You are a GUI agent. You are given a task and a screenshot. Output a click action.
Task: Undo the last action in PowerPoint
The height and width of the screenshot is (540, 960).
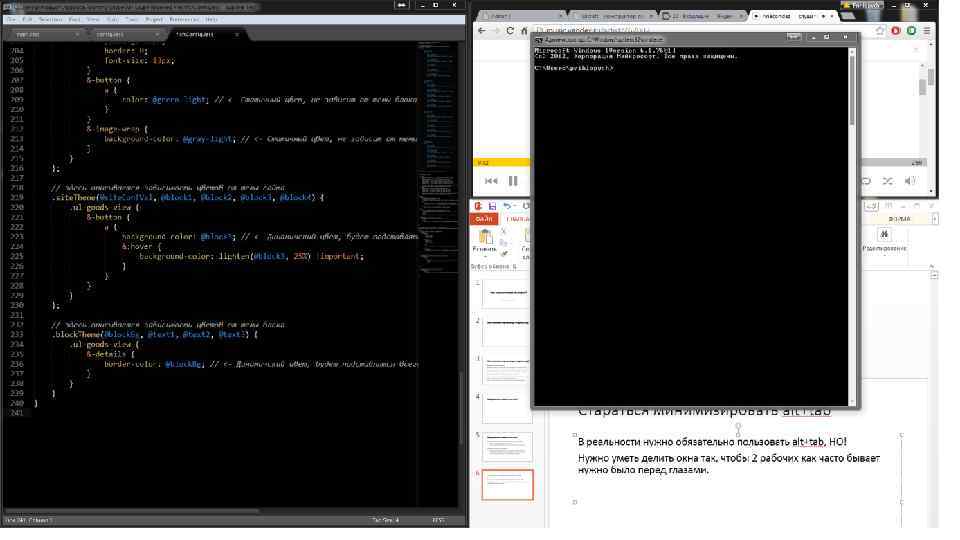507,206
